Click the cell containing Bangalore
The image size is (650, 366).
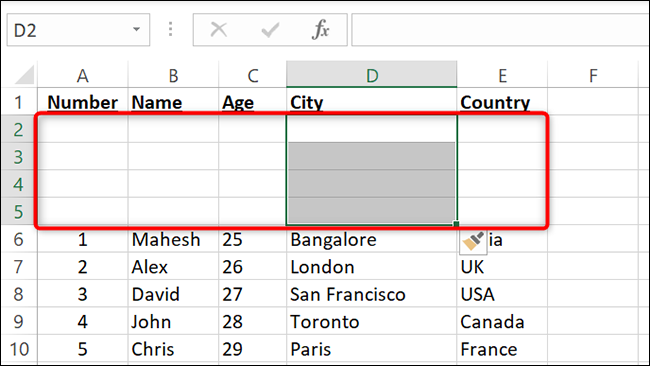click(371, 239)
